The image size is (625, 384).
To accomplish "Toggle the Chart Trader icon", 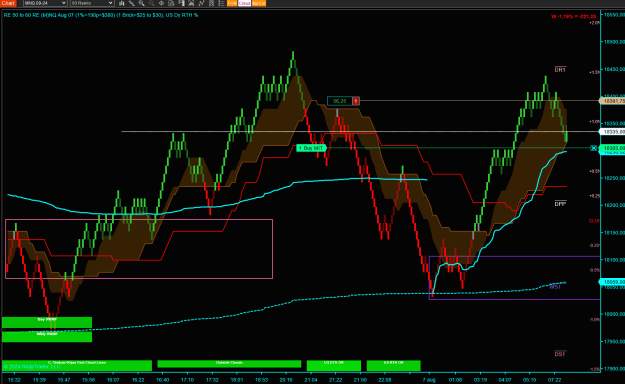I will [x=181, y=3].
